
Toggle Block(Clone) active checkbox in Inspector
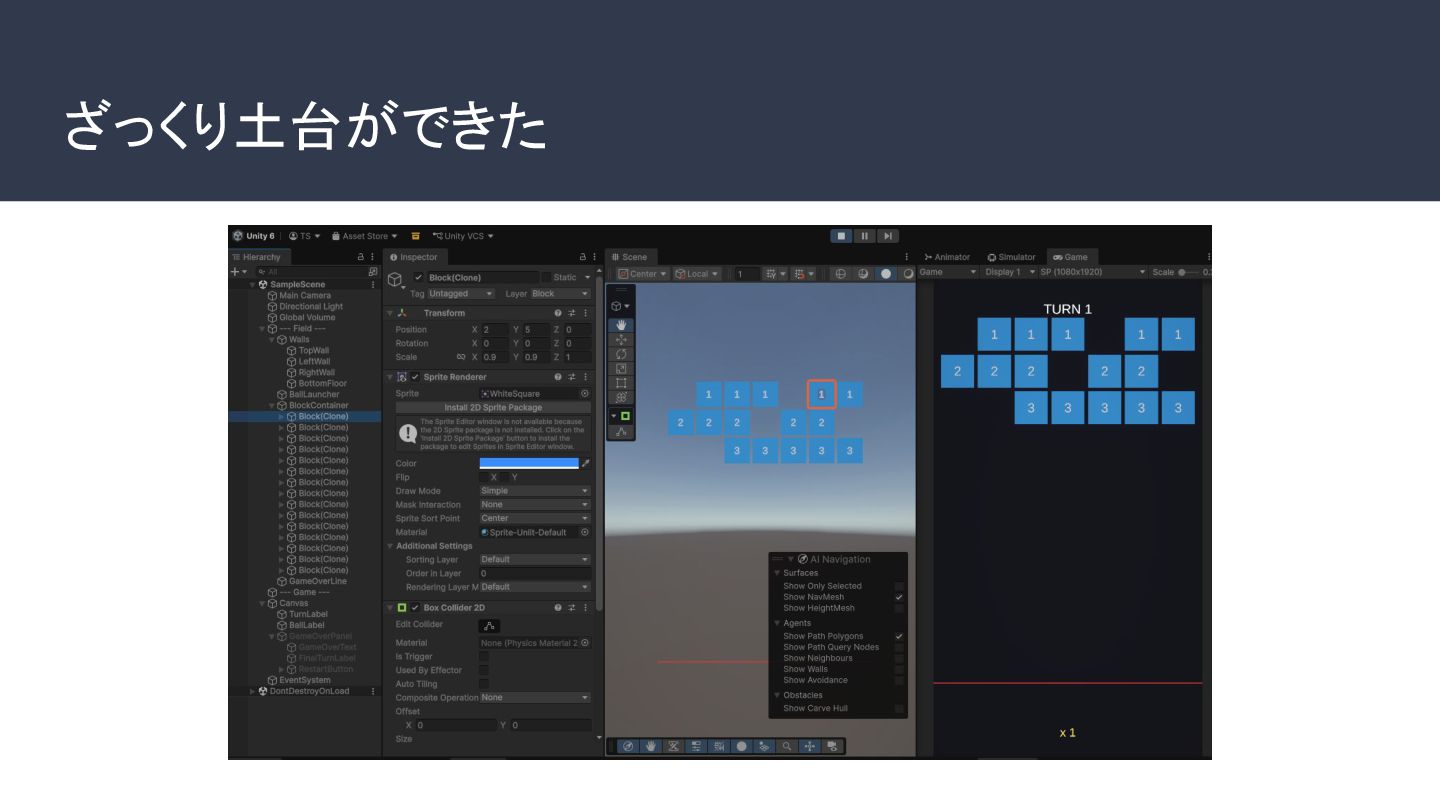419,277
